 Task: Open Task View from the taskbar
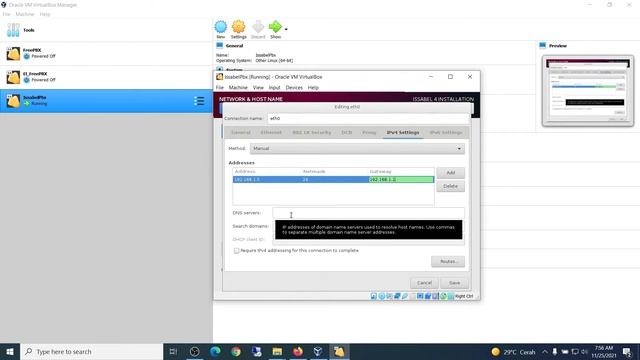(173, 351)
